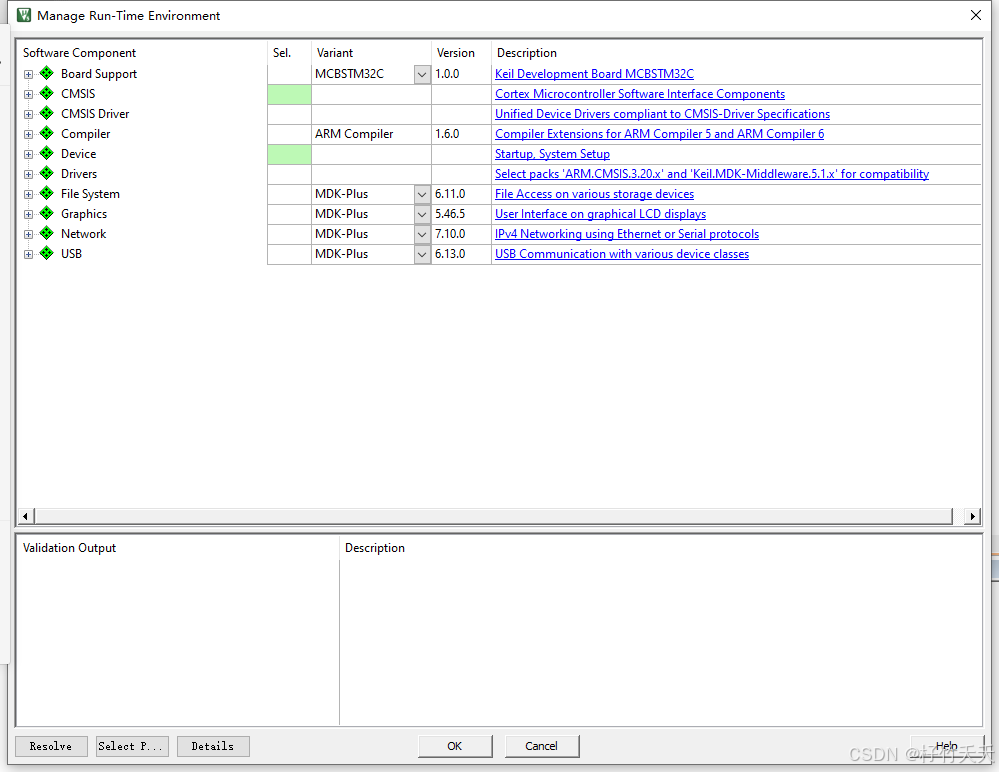Click the File System component icon
This screenshot has height=772, width=999.
coord(47,194)
